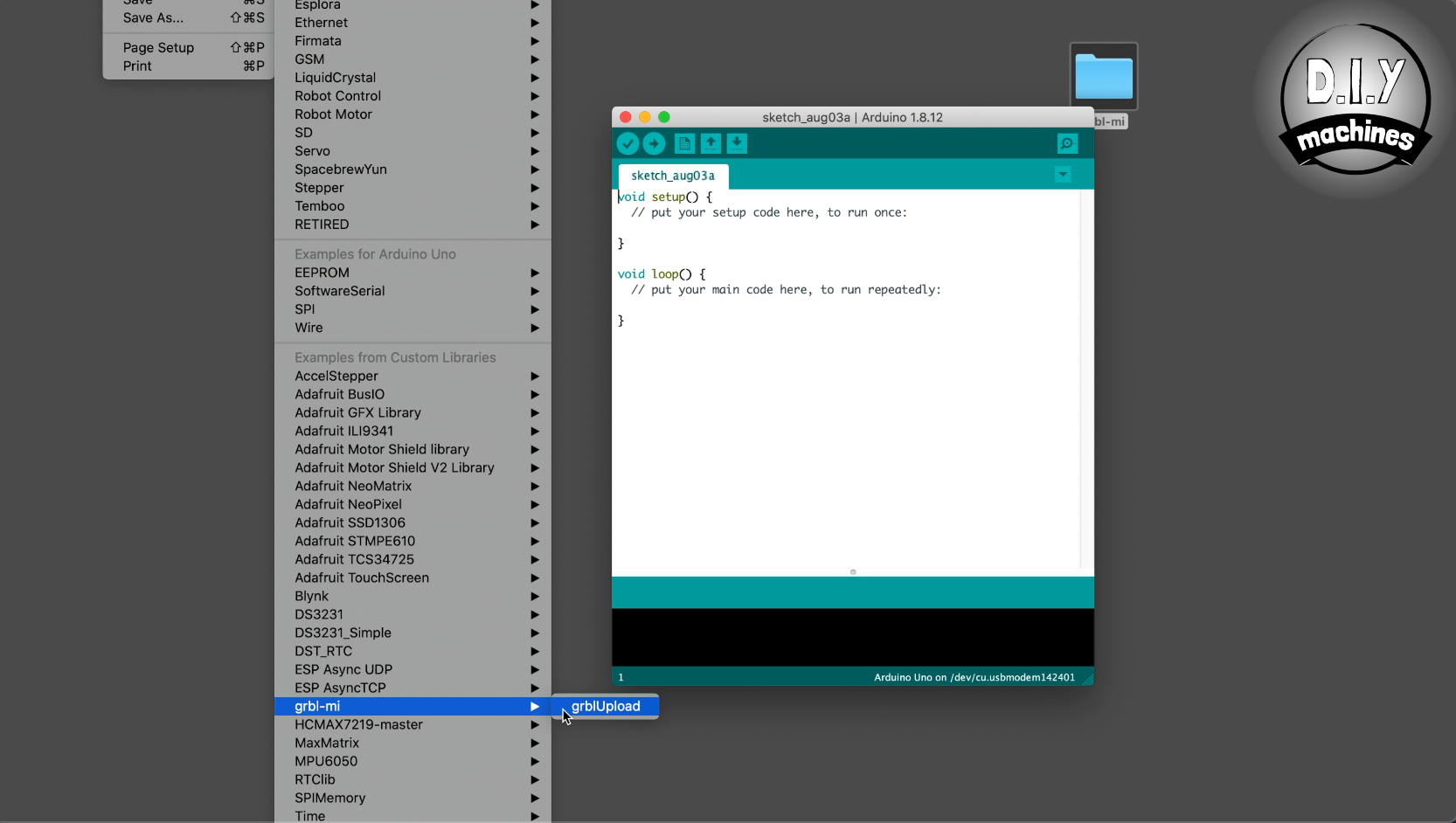Open the Wire examples entry
Screen dimensions: 1456x823
[x=413, y=328]
